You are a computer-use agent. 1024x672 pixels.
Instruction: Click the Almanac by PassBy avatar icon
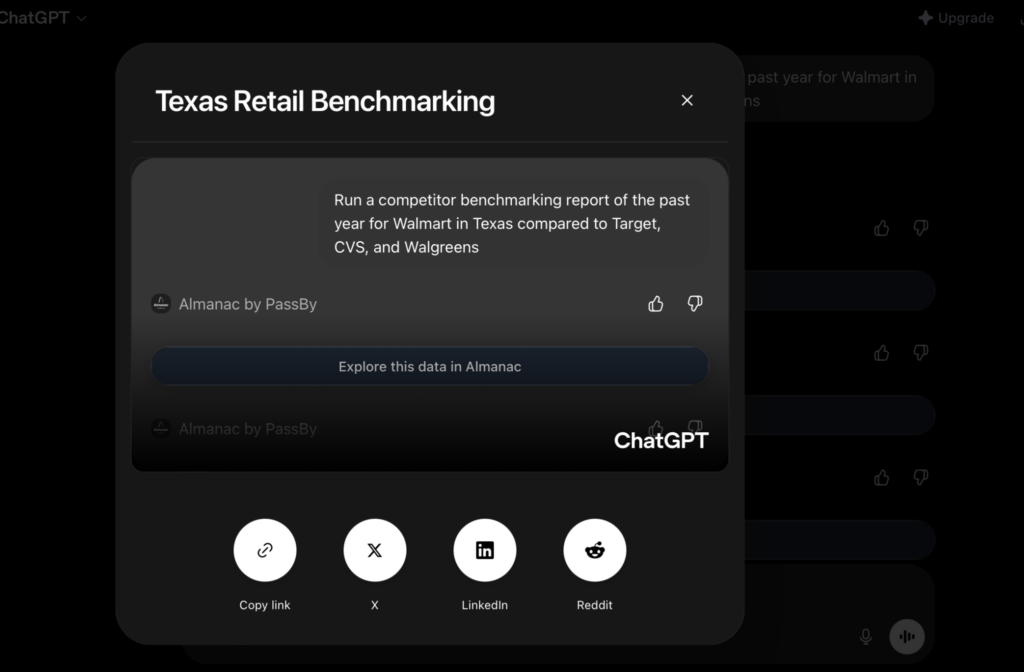coord(161,304)
